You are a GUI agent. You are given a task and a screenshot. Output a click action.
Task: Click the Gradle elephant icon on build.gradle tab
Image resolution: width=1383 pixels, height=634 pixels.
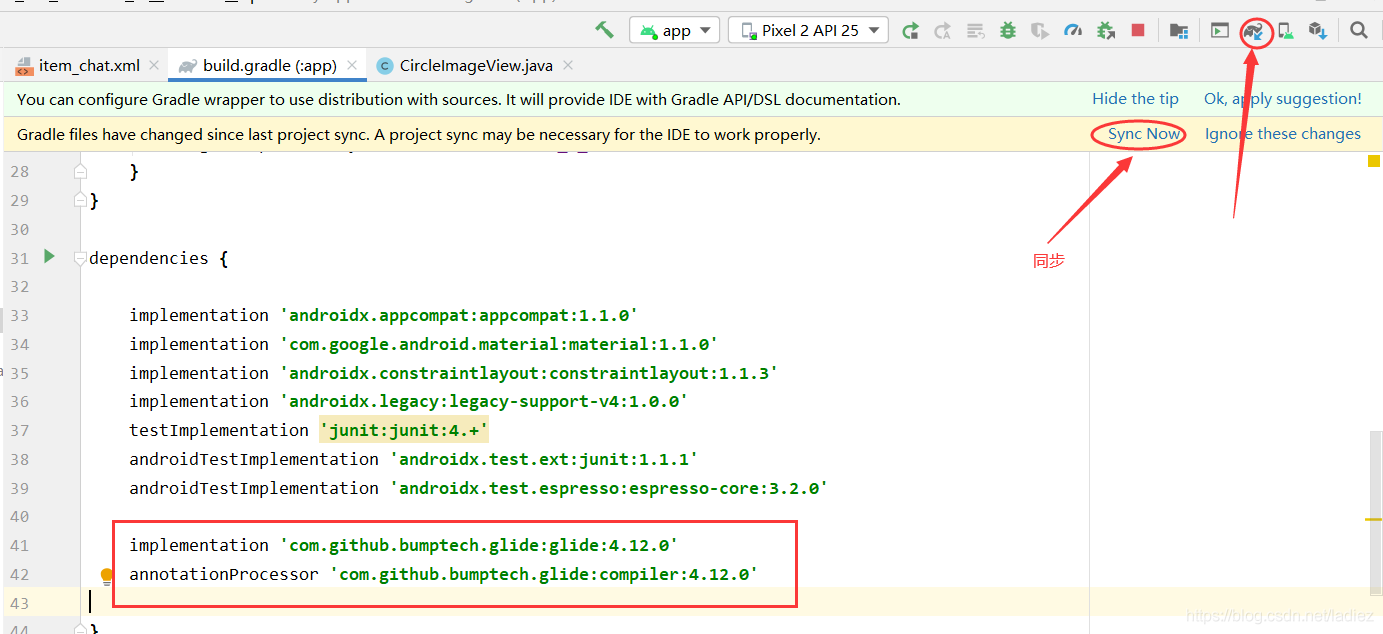[187, 67]
